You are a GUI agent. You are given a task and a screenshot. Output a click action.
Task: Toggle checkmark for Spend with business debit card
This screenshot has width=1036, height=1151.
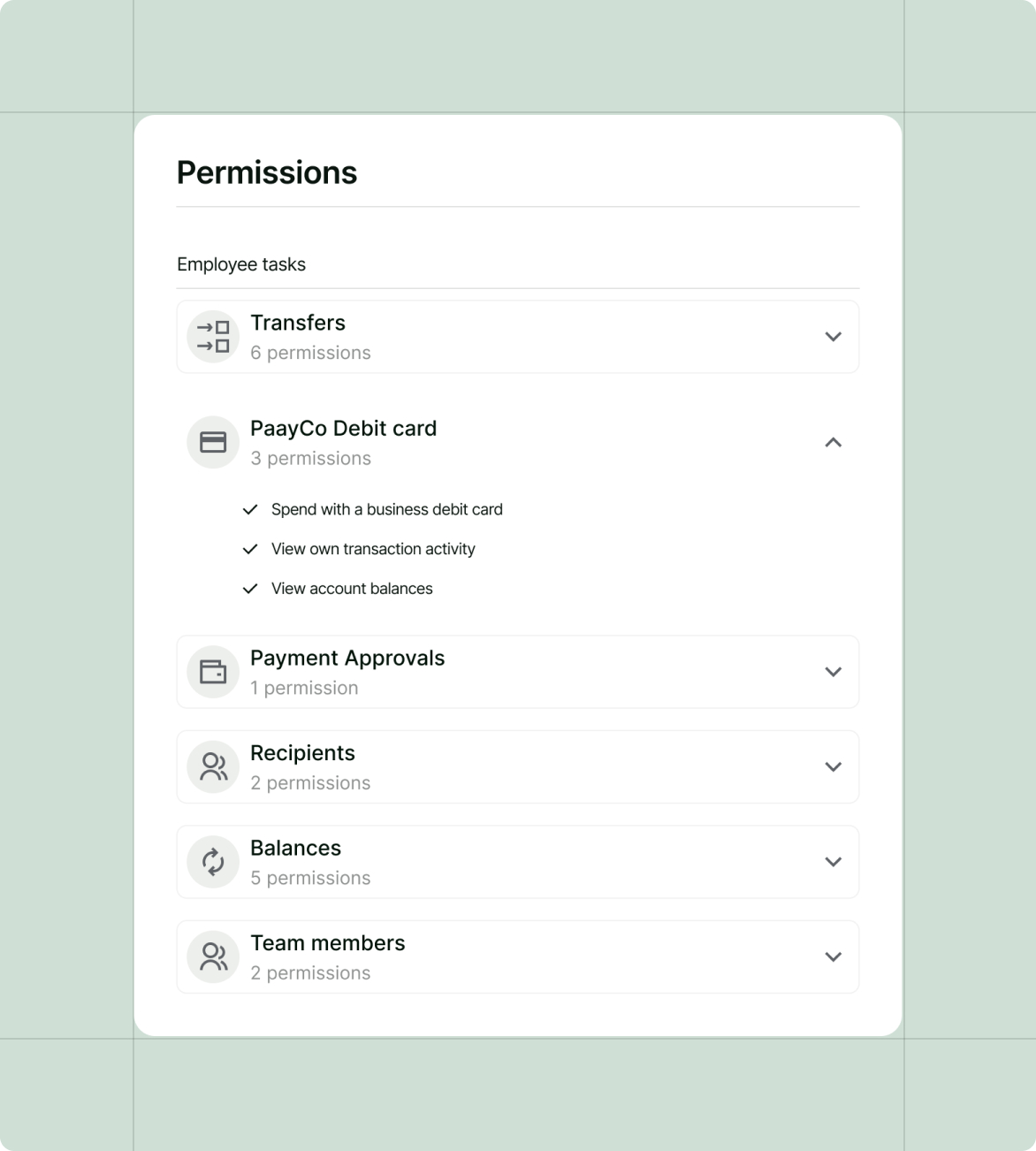(x=250, y=509)
